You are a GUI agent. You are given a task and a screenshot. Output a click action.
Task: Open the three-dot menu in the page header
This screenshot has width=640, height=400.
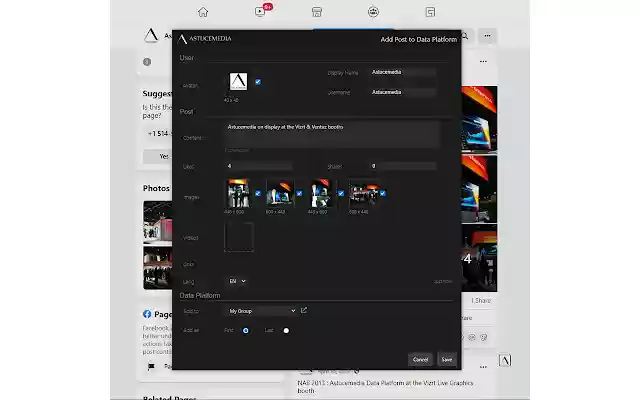click(x=487, y=36)
